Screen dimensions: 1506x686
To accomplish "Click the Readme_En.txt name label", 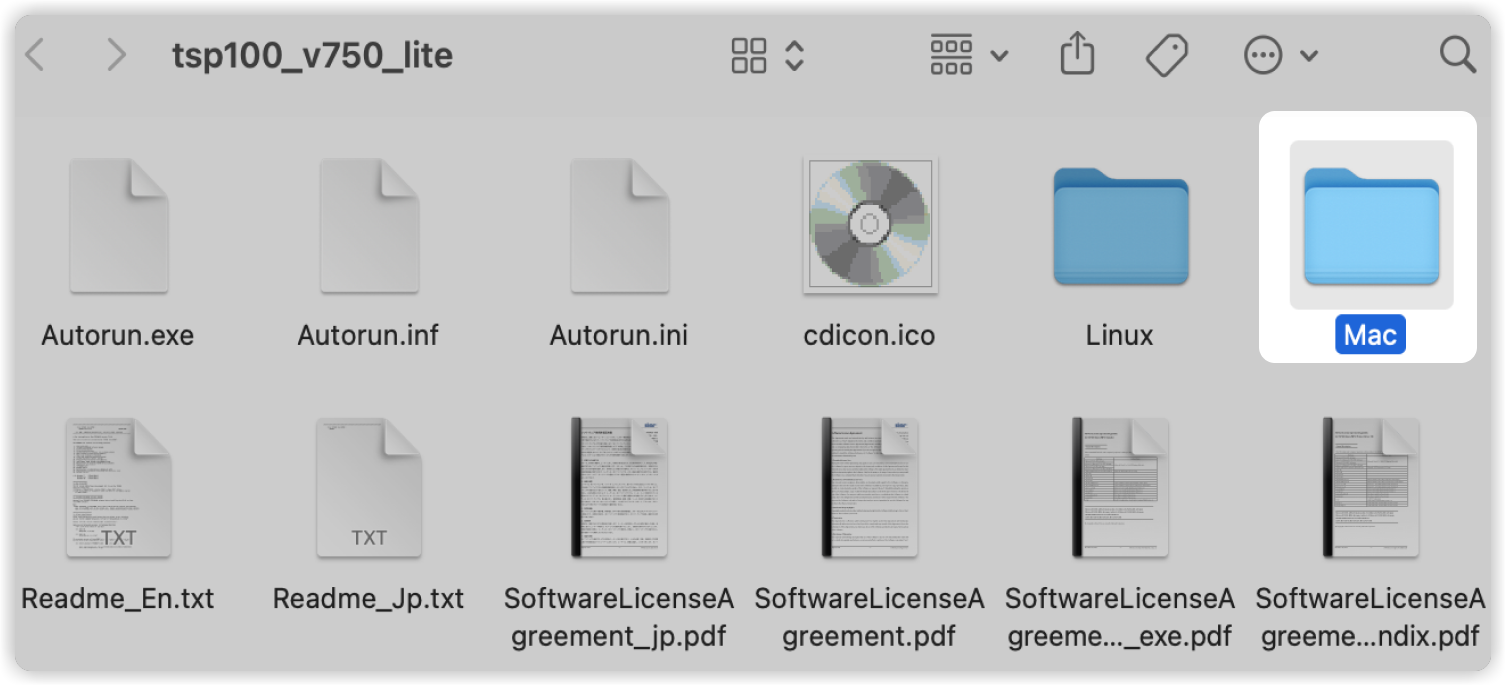I will [118, 599].
